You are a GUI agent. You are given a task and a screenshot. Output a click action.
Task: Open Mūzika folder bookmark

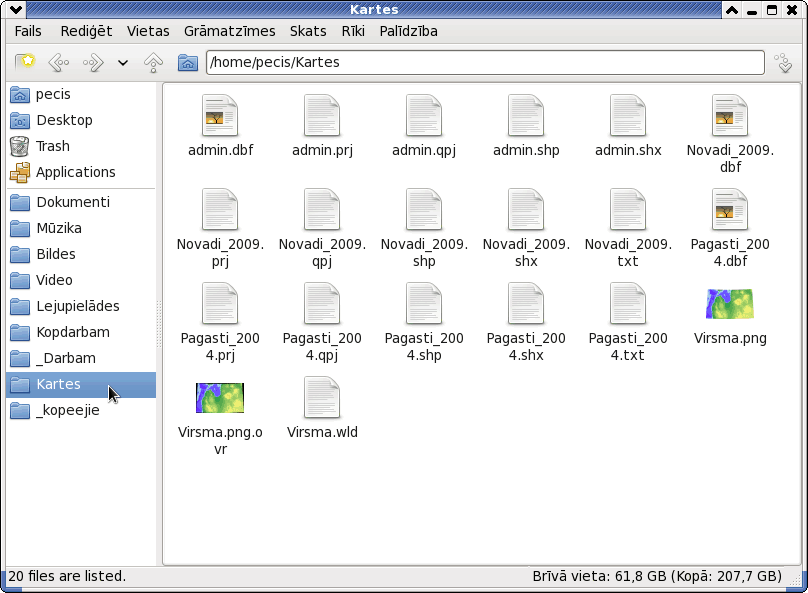point(81,228)
